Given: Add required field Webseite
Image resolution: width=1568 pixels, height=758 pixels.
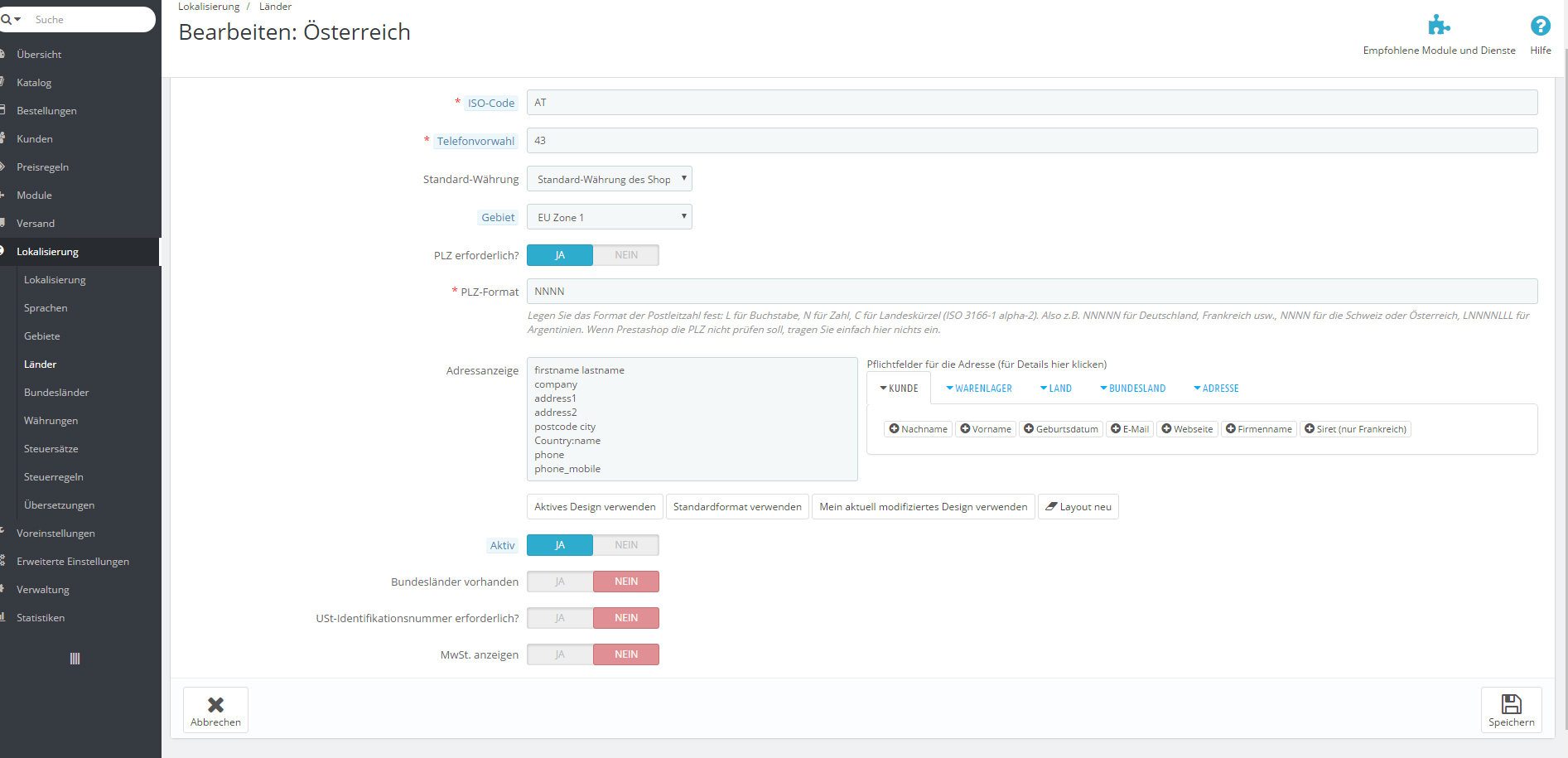Looking at the screenshot, I should pyautogui.click(x=1187, y=429).
